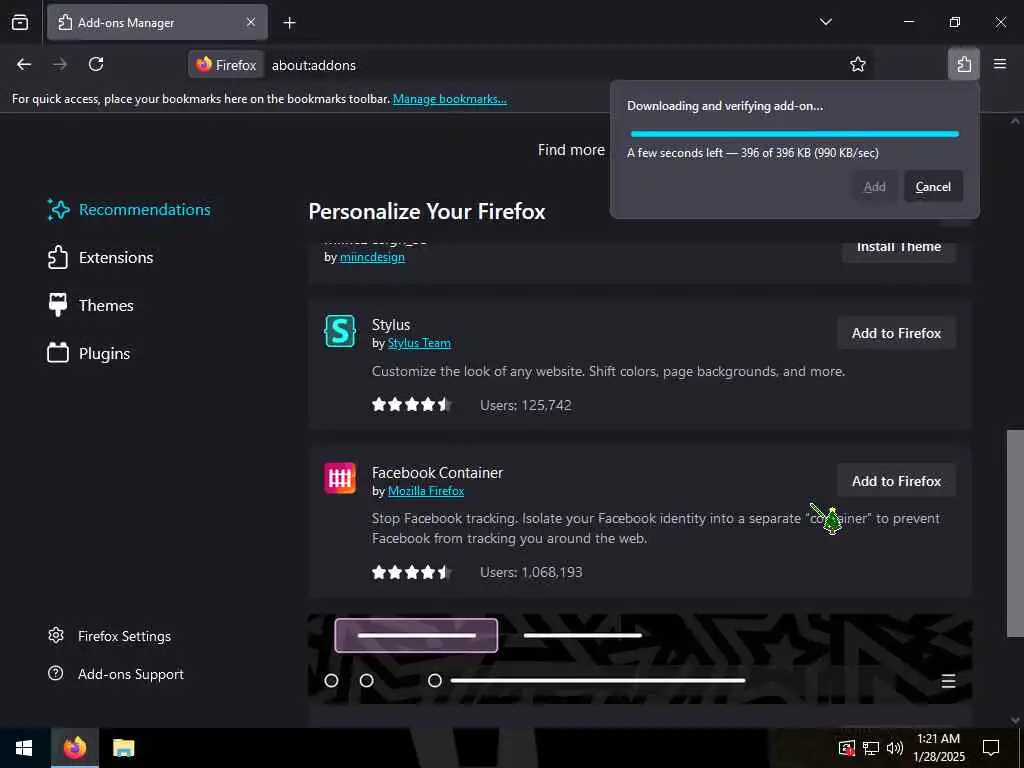
Task: Open a new tab with plus button
Action: pos(289,23)
